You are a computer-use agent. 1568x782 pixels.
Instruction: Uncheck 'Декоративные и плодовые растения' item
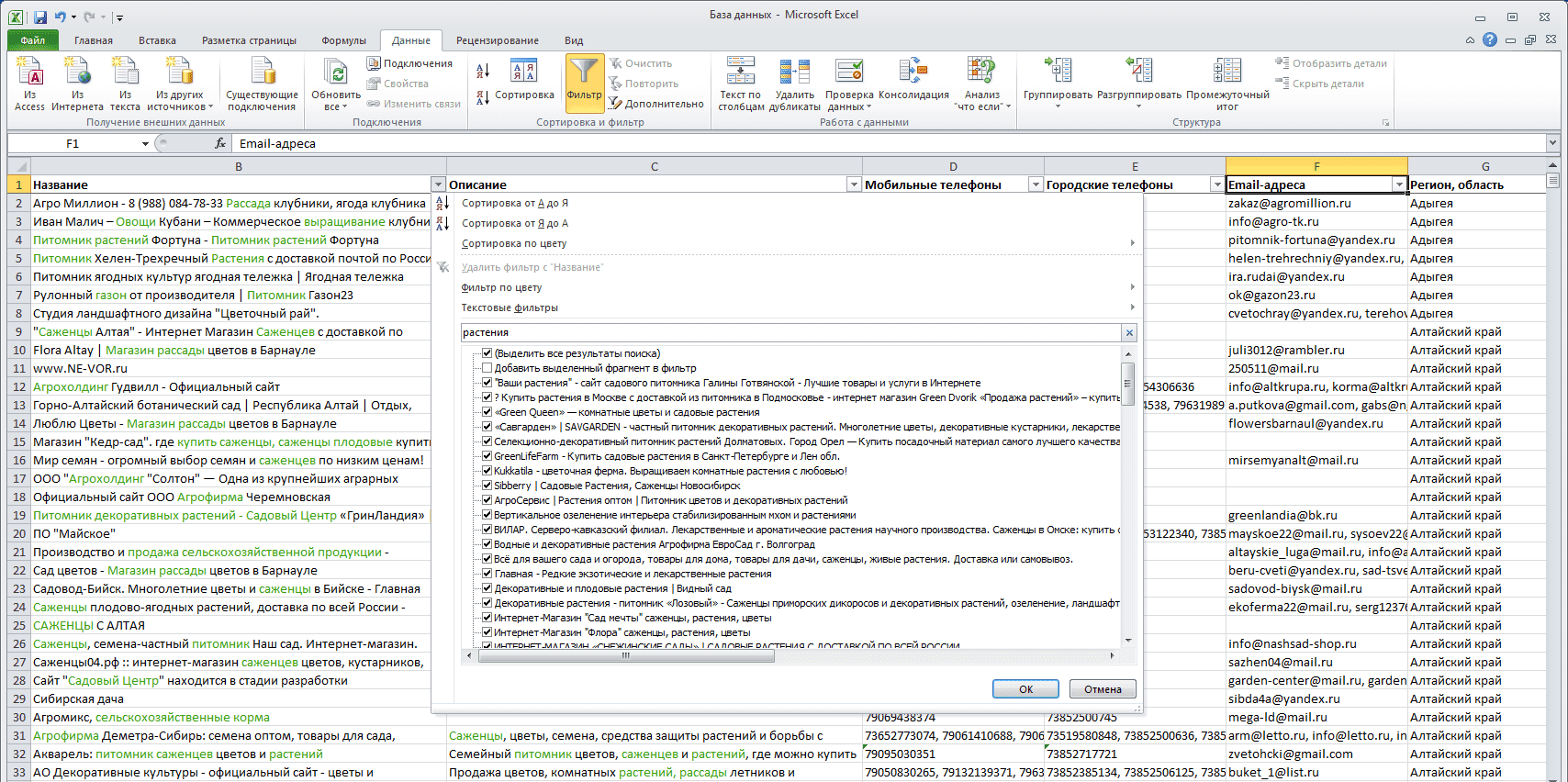pos(487,588)
